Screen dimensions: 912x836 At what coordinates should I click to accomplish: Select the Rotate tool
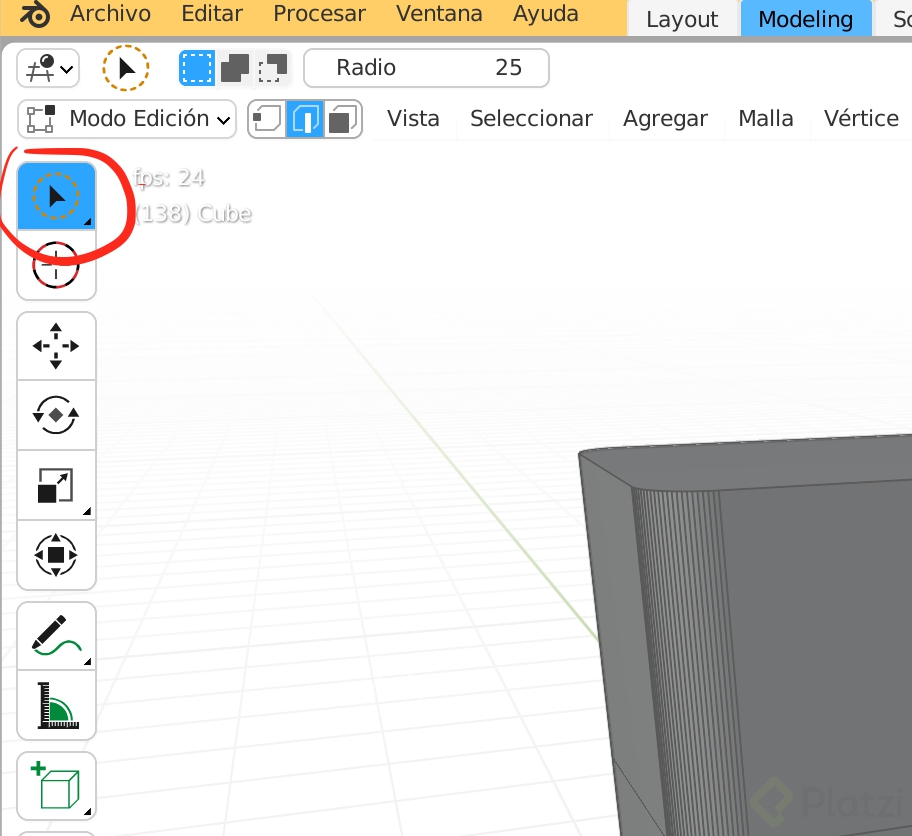[55, 415]
